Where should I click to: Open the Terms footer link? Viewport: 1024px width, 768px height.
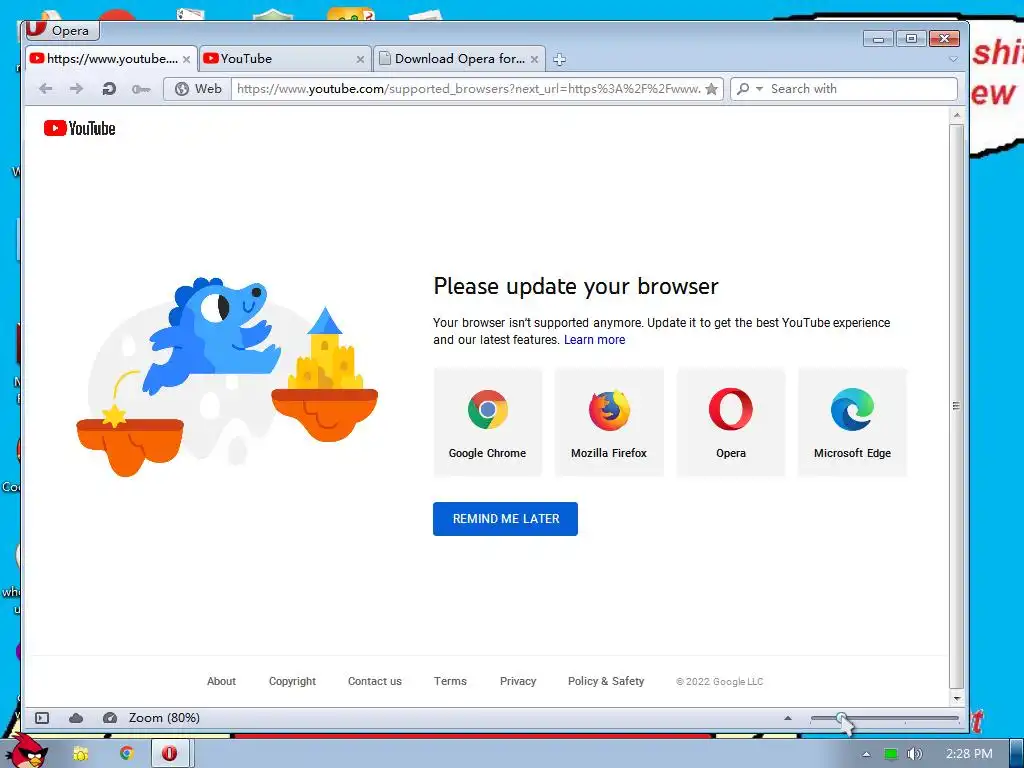(450, 681)
